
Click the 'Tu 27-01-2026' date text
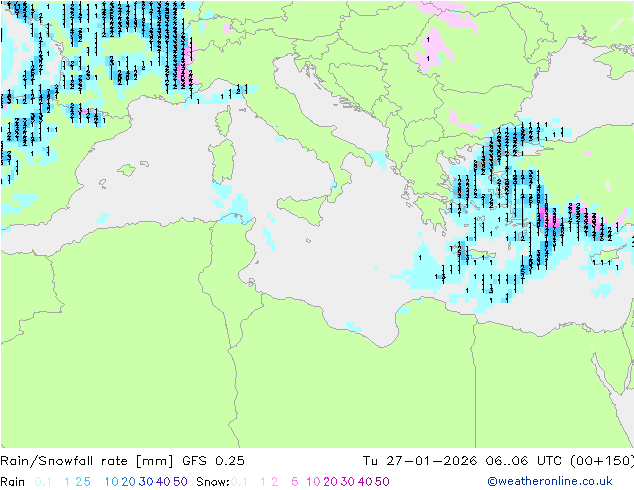coord(420,460)
